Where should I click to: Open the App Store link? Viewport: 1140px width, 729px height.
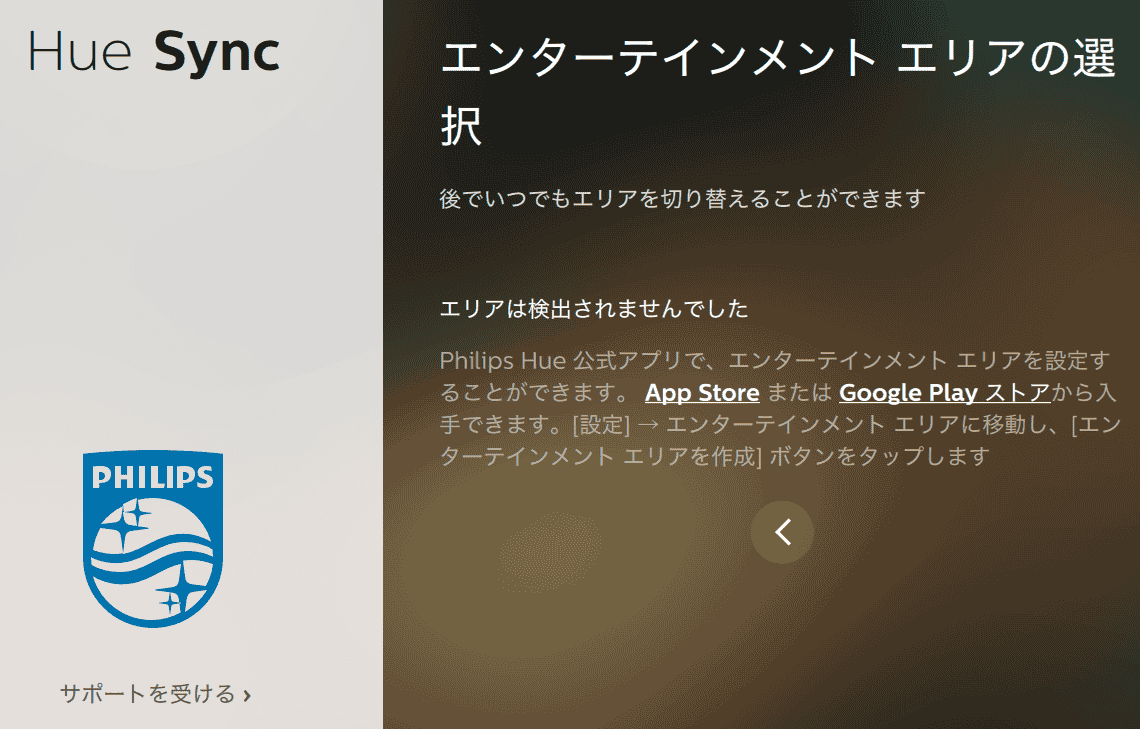click(702, 392)
